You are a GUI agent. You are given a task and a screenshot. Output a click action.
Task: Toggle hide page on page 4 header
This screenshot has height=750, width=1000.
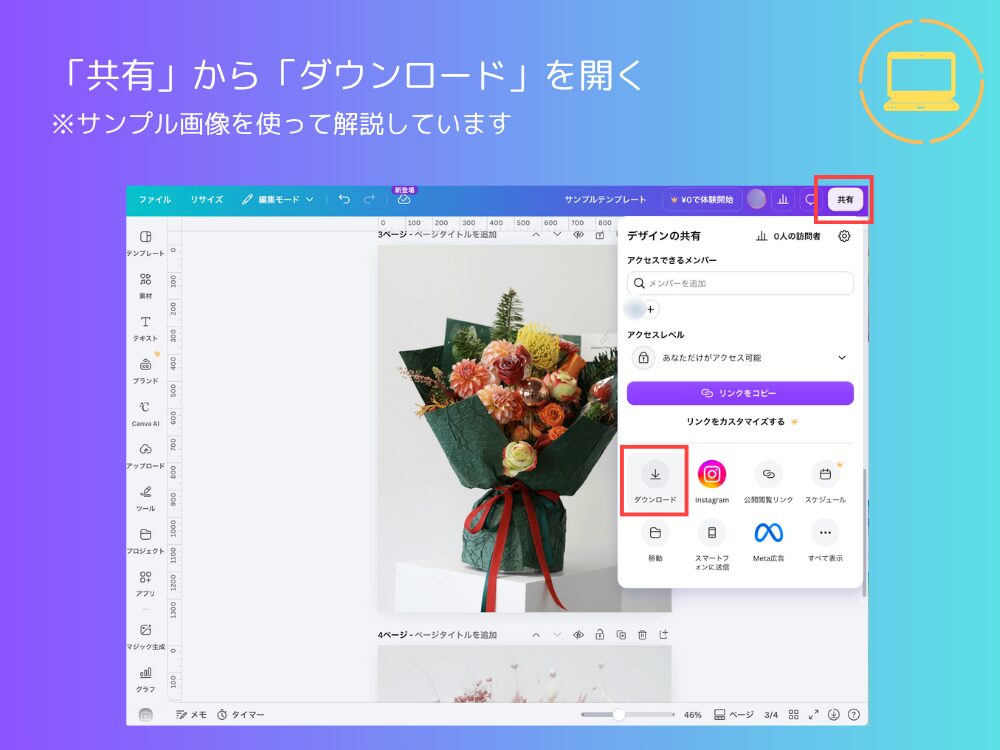click(578, 635)
